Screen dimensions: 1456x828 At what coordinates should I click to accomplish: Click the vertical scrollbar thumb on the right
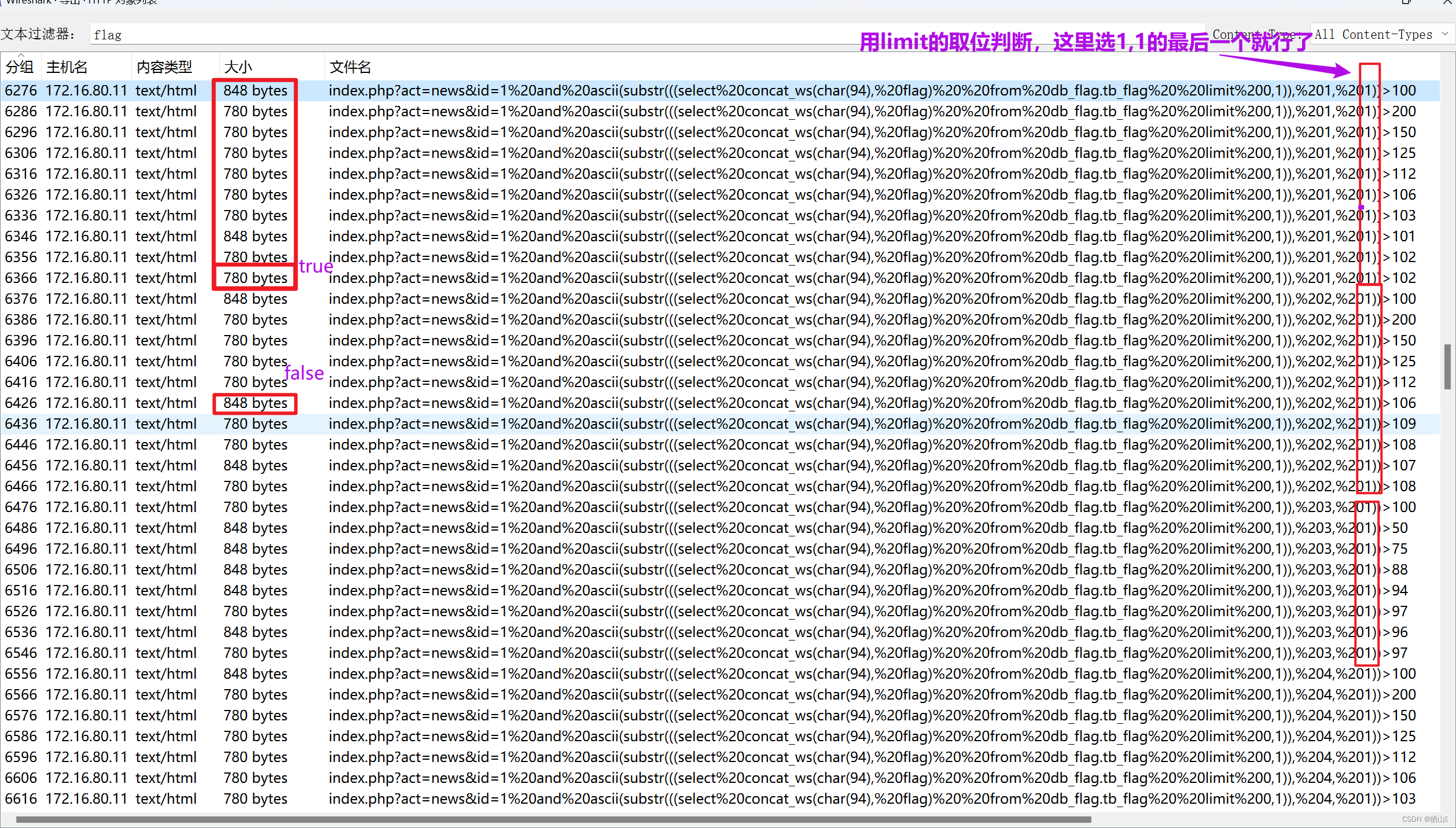(x=1447, y=367)
